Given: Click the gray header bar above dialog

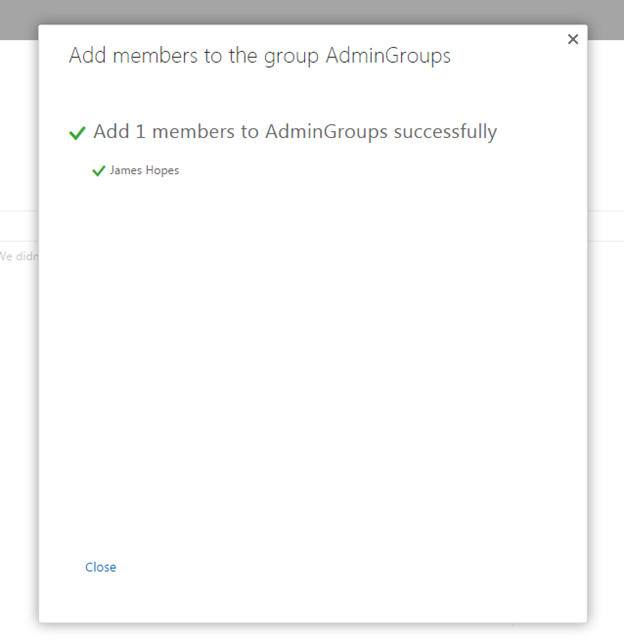Looking at the screenshot, I should point(300,12).
